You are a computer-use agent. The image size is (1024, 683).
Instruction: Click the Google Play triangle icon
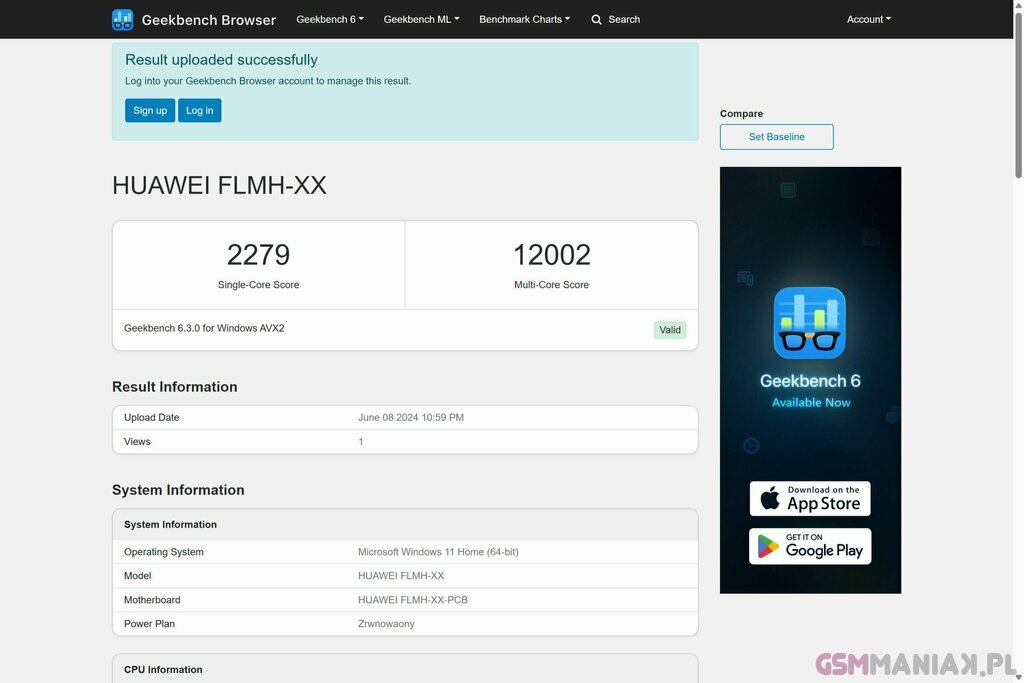[x=768, y=546]
